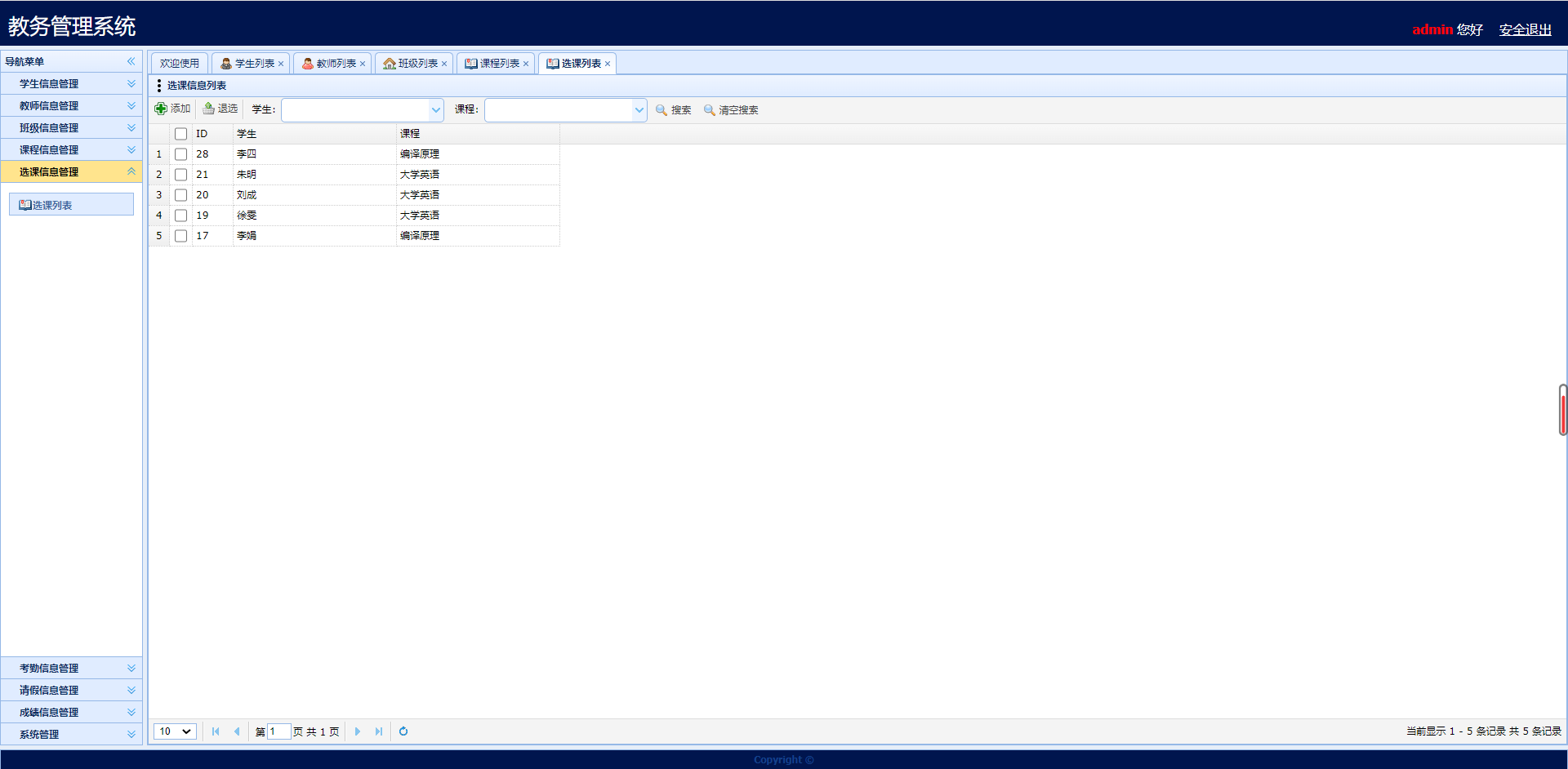
Task: Click the 选课信息列表 panel dots icon
Action: 158,85
